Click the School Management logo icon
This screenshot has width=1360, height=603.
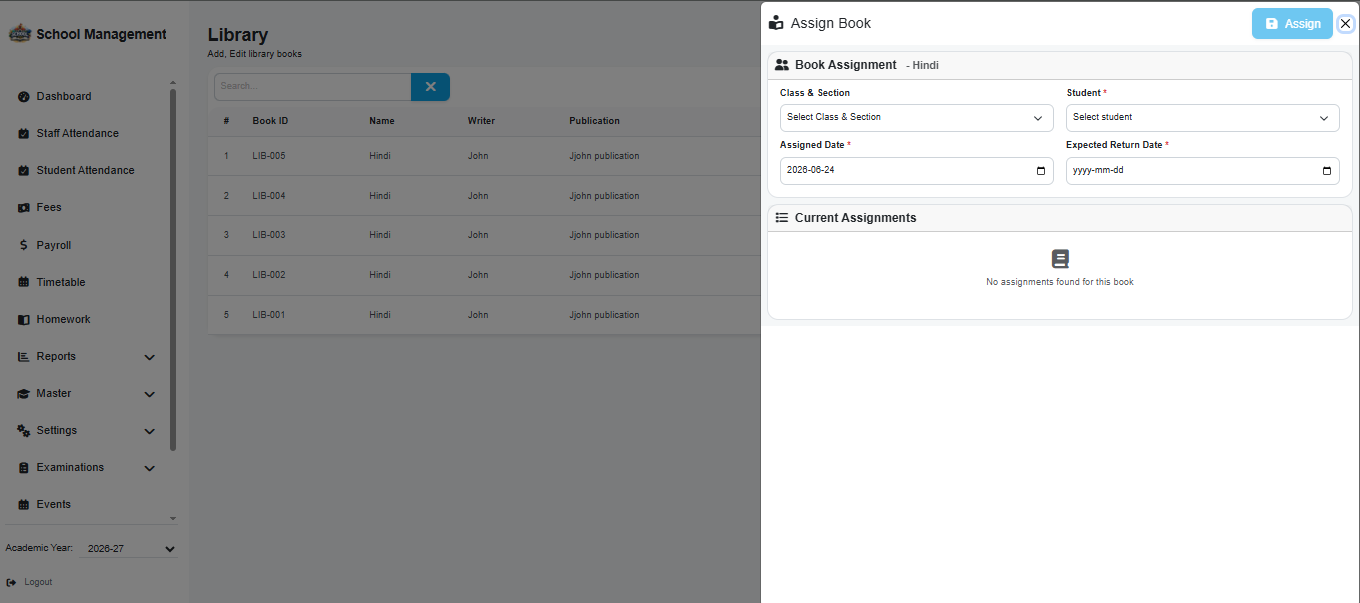tap(20, 34)
